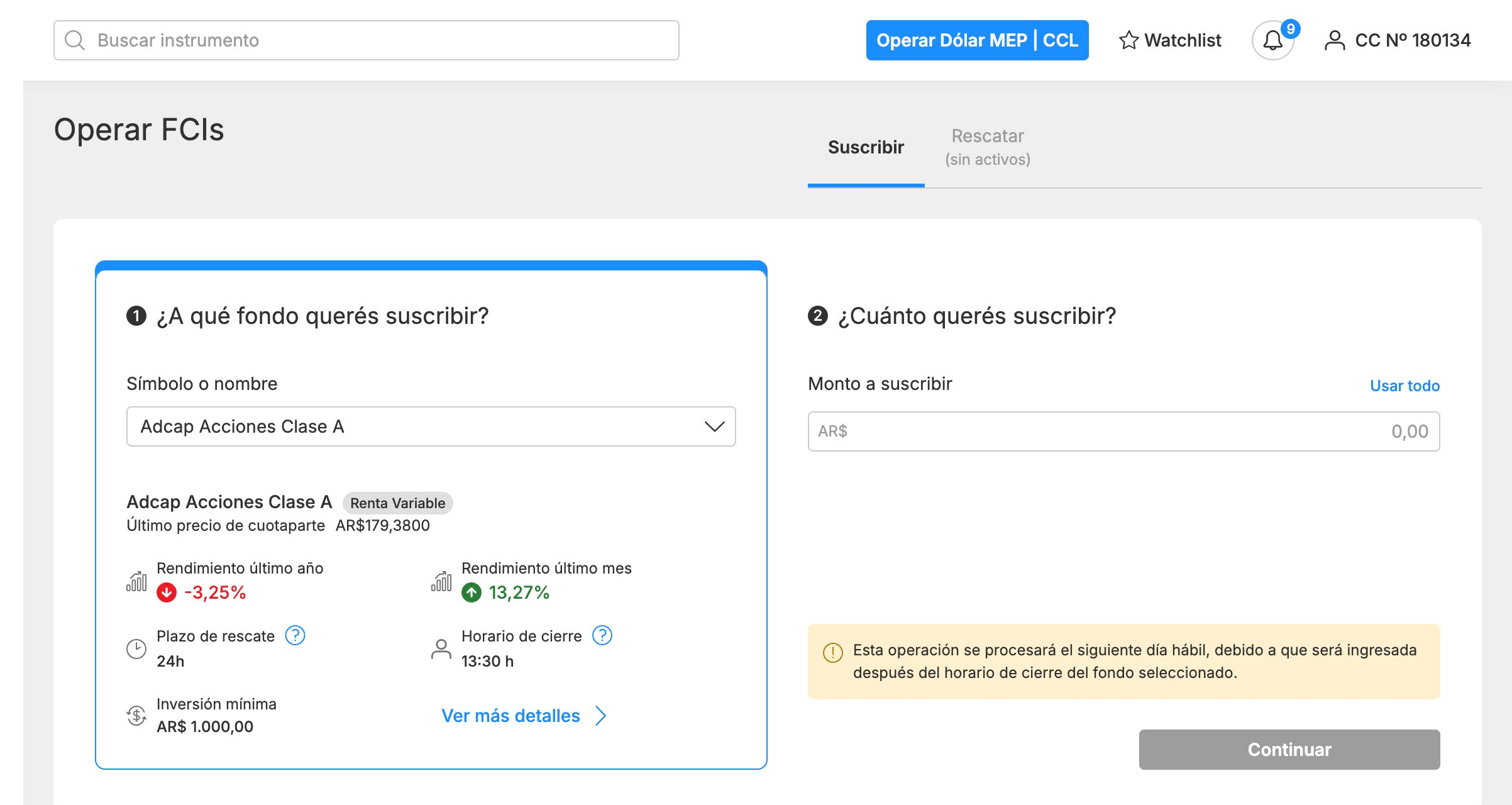Click the Watchlist star icon
Viewport: 1512px width, 805px height.
pos(1128,40)
